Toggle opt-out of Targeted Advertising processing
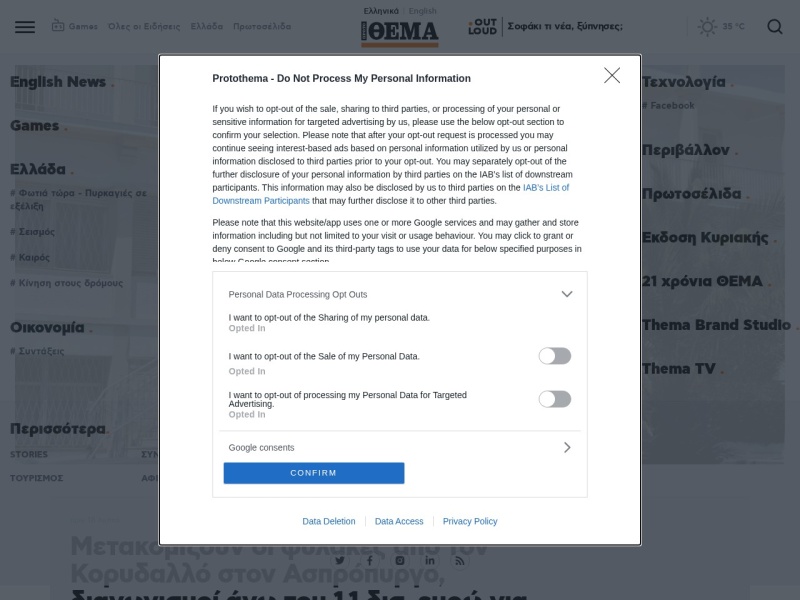This screenshot has height=600, width=800. tap(555, 399)
